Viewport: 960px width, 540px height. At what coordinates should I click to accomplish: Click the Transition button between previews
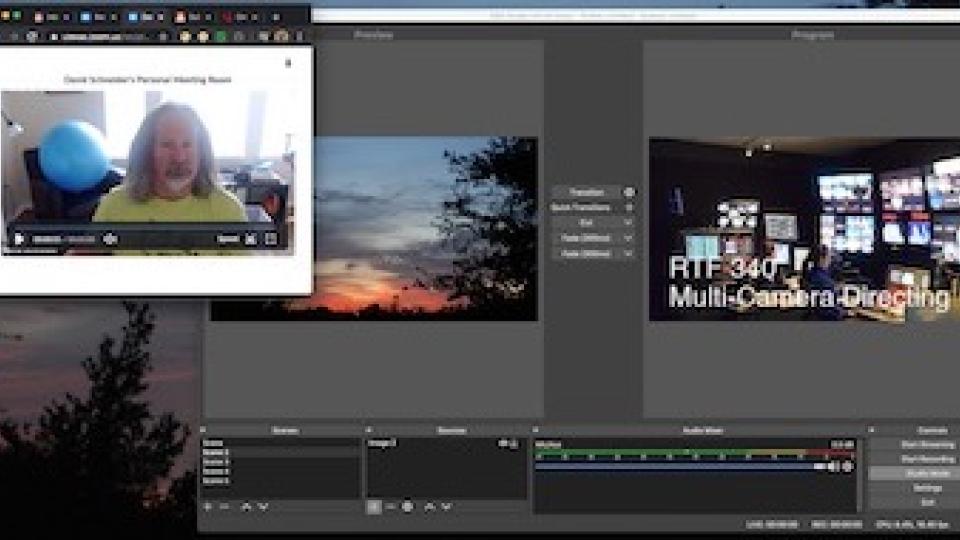click(587, 192)
